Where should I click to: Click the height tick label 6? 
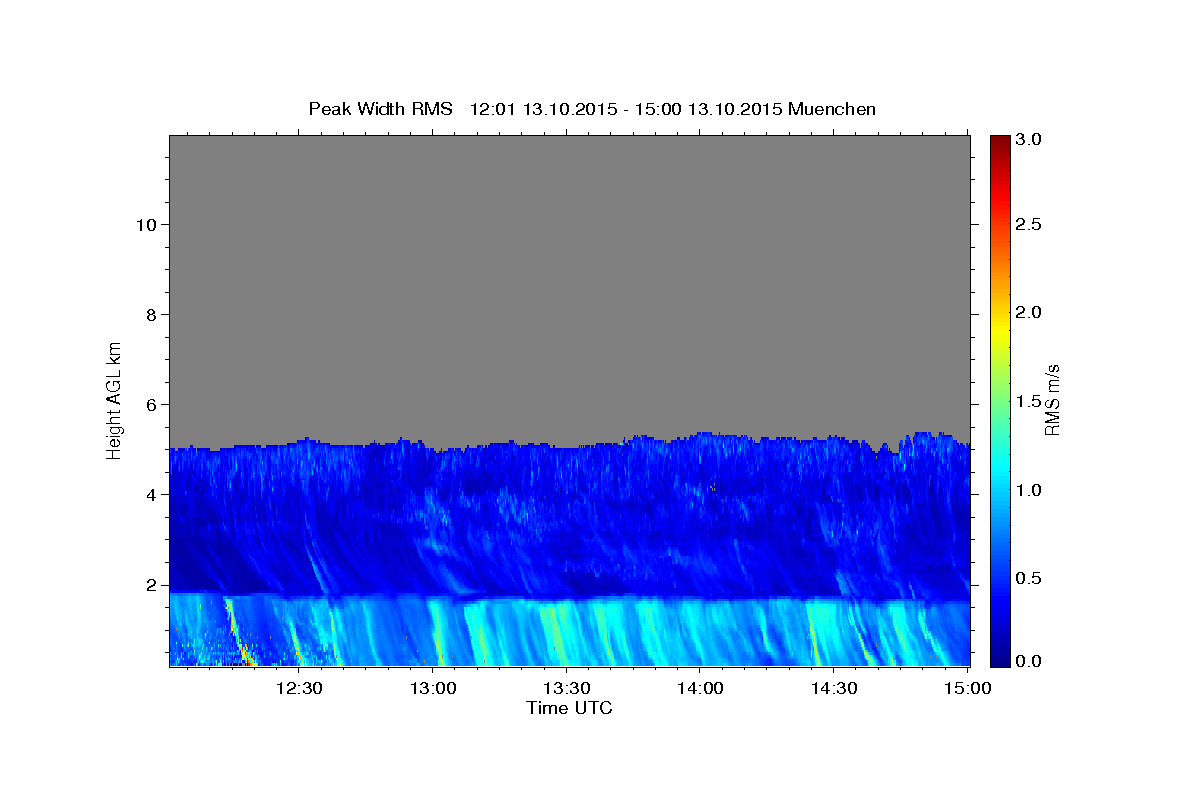(x=150, y=405)
